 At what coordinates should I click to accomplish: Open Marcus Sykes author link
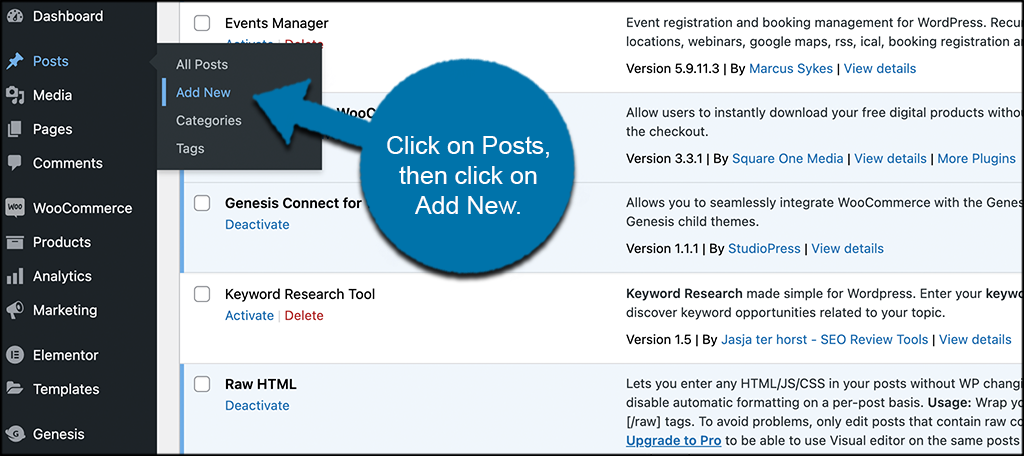[x=791, y=69]
